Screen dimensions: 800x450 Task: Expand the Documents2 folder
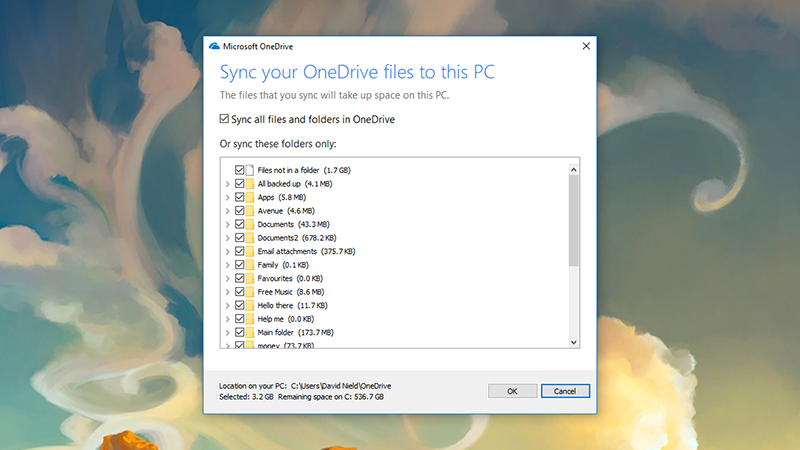228,238
